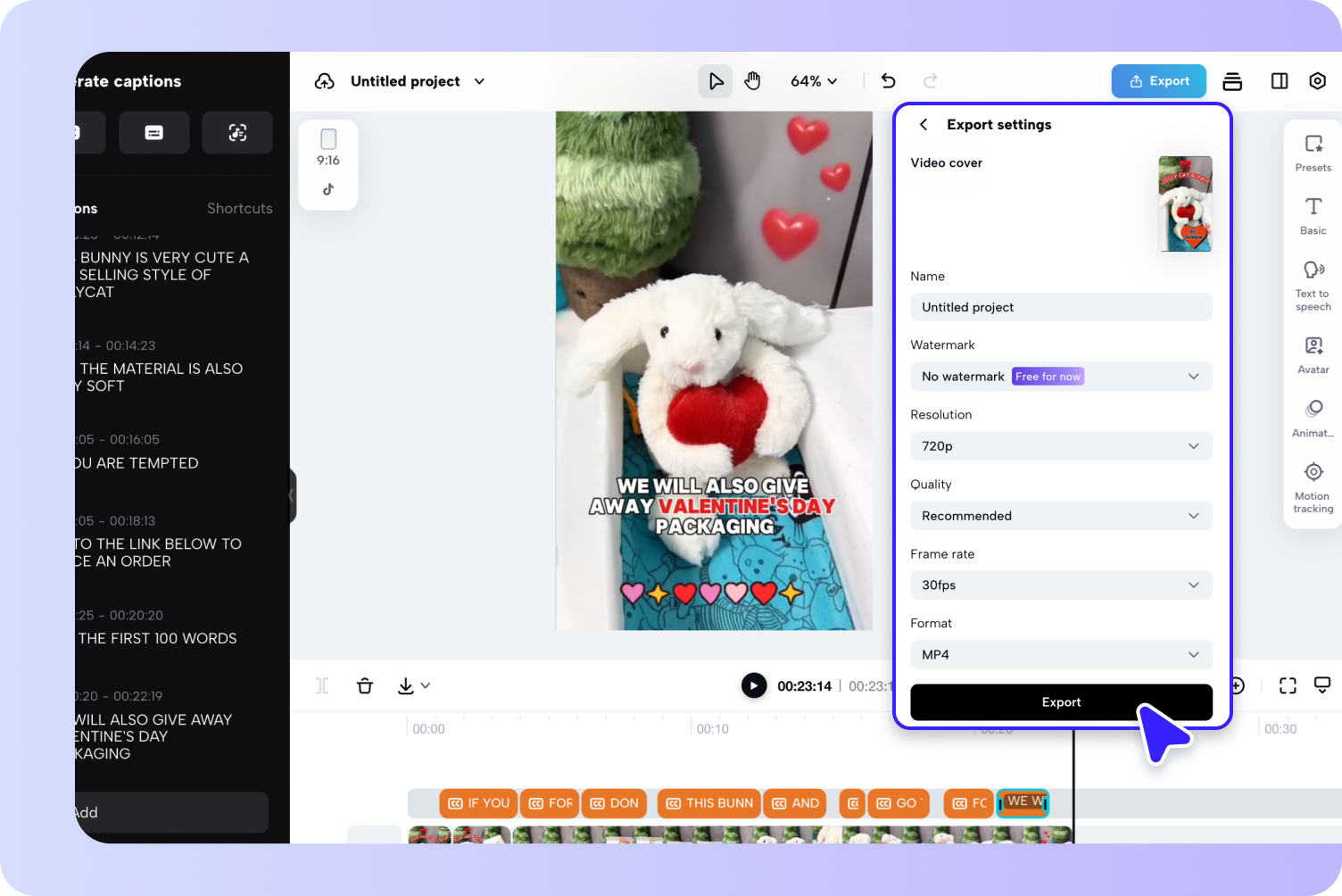The image size is (1342, 896).
Task: Open the 720p Resolution dropdown
Action: pyautogui.click(x=1060, y=445)
